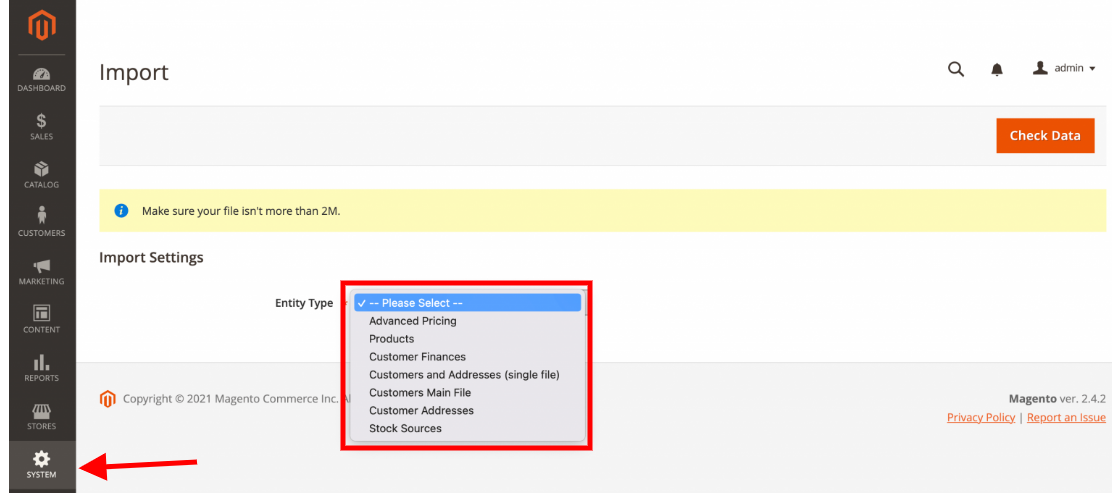Image resolution: width=1113 pixels, height=494 pixels.
Task: Open the Reports sidebar menu
Action: tap(41, 368)
